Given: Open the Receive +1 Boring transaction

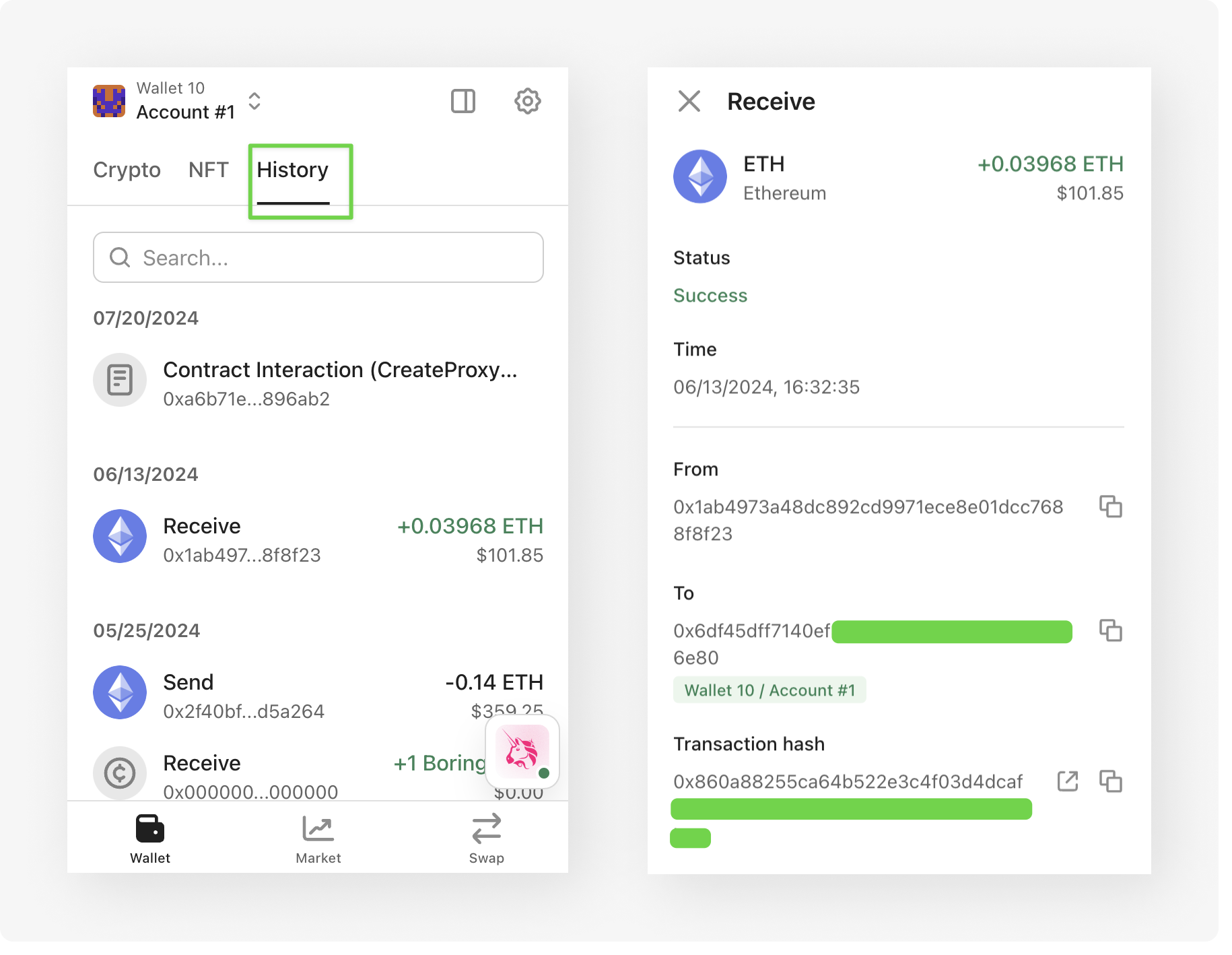Looking at the screenshot, I should [289, 775].
